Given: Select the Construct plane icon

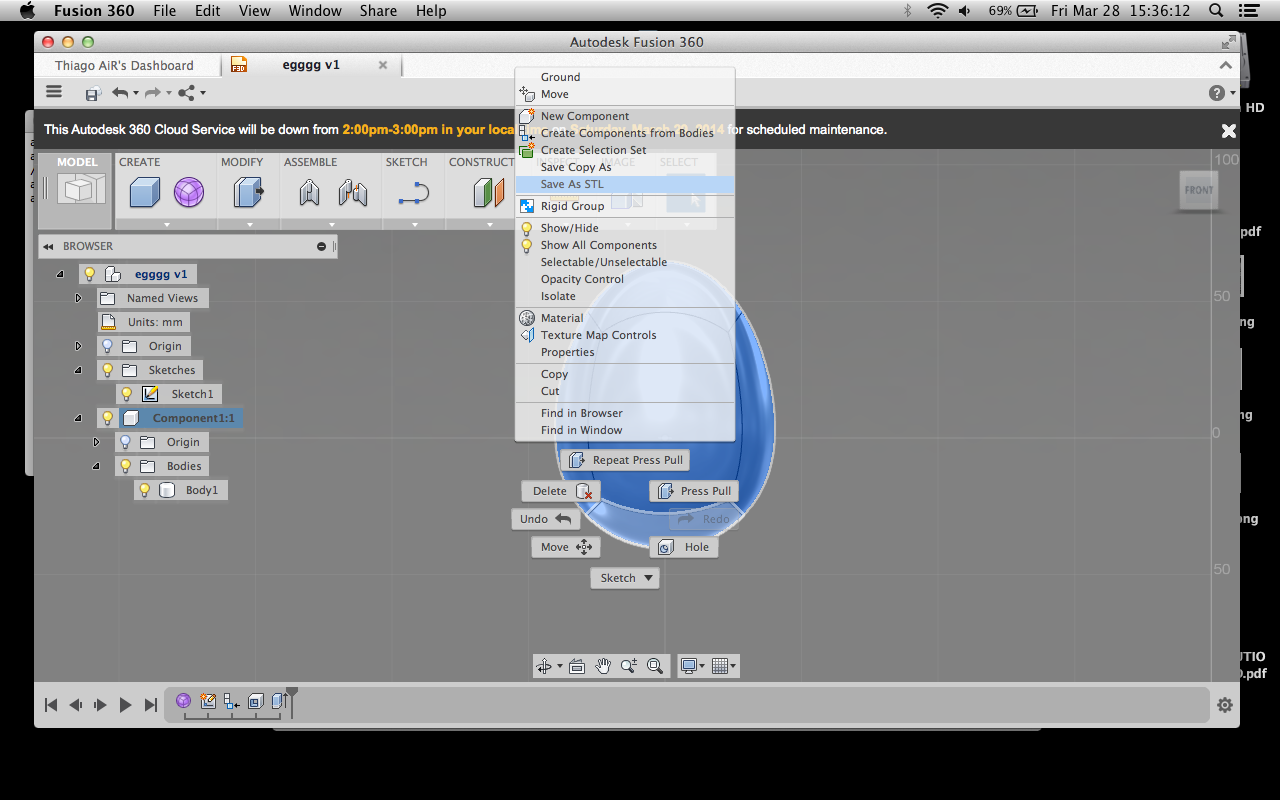Looking at the screenshot, I should [x=489, y=191].
